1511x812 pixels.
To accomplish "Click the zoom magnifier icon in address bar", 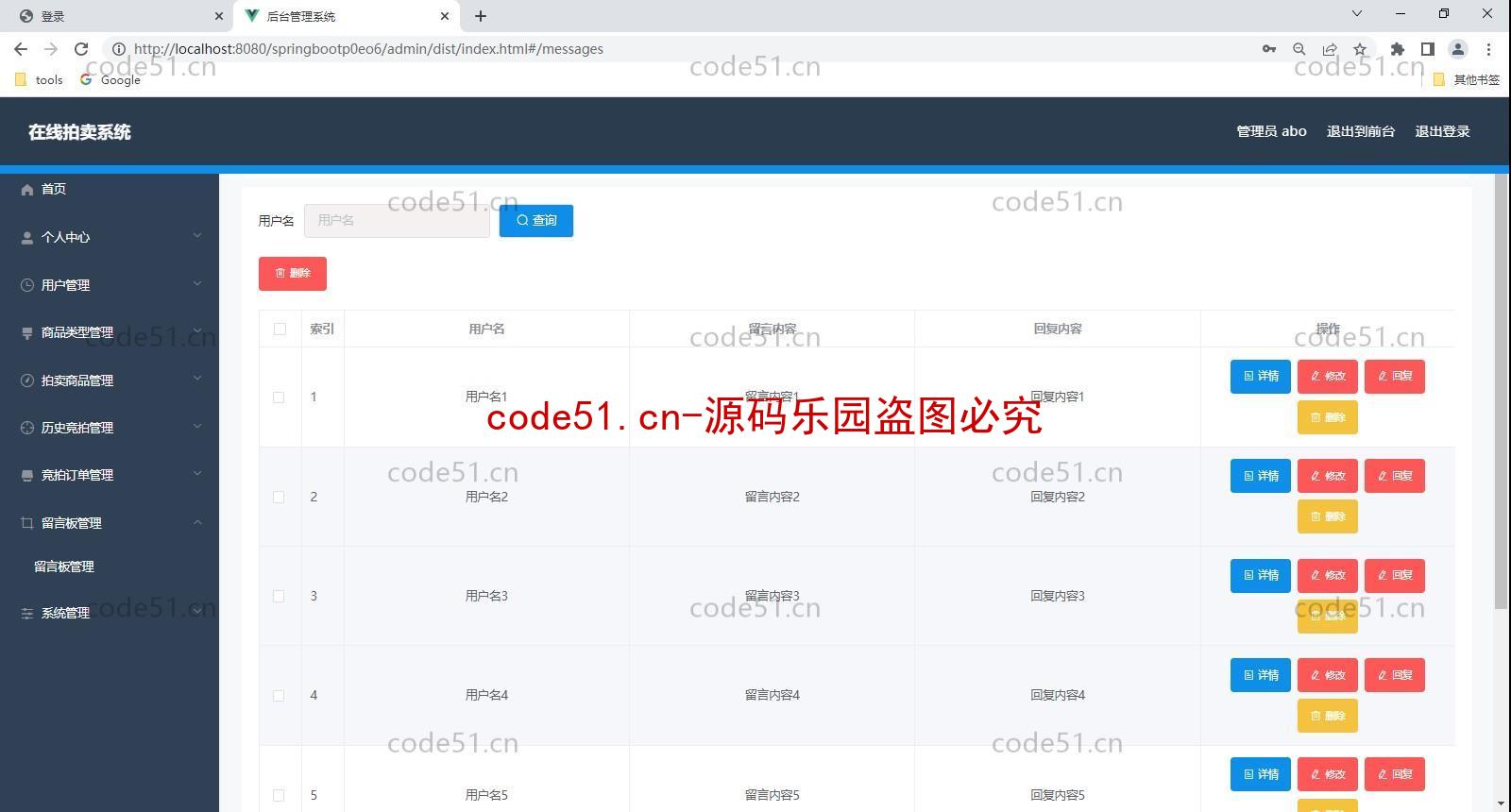I will point(1299,49).
